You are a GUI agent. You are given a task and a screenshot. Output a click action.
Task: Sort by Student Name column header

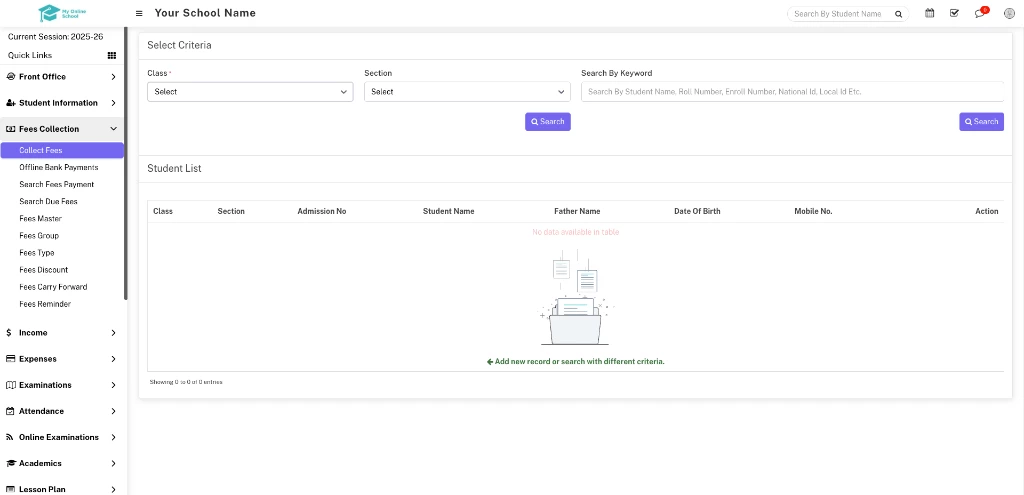(x=449, y=211)
